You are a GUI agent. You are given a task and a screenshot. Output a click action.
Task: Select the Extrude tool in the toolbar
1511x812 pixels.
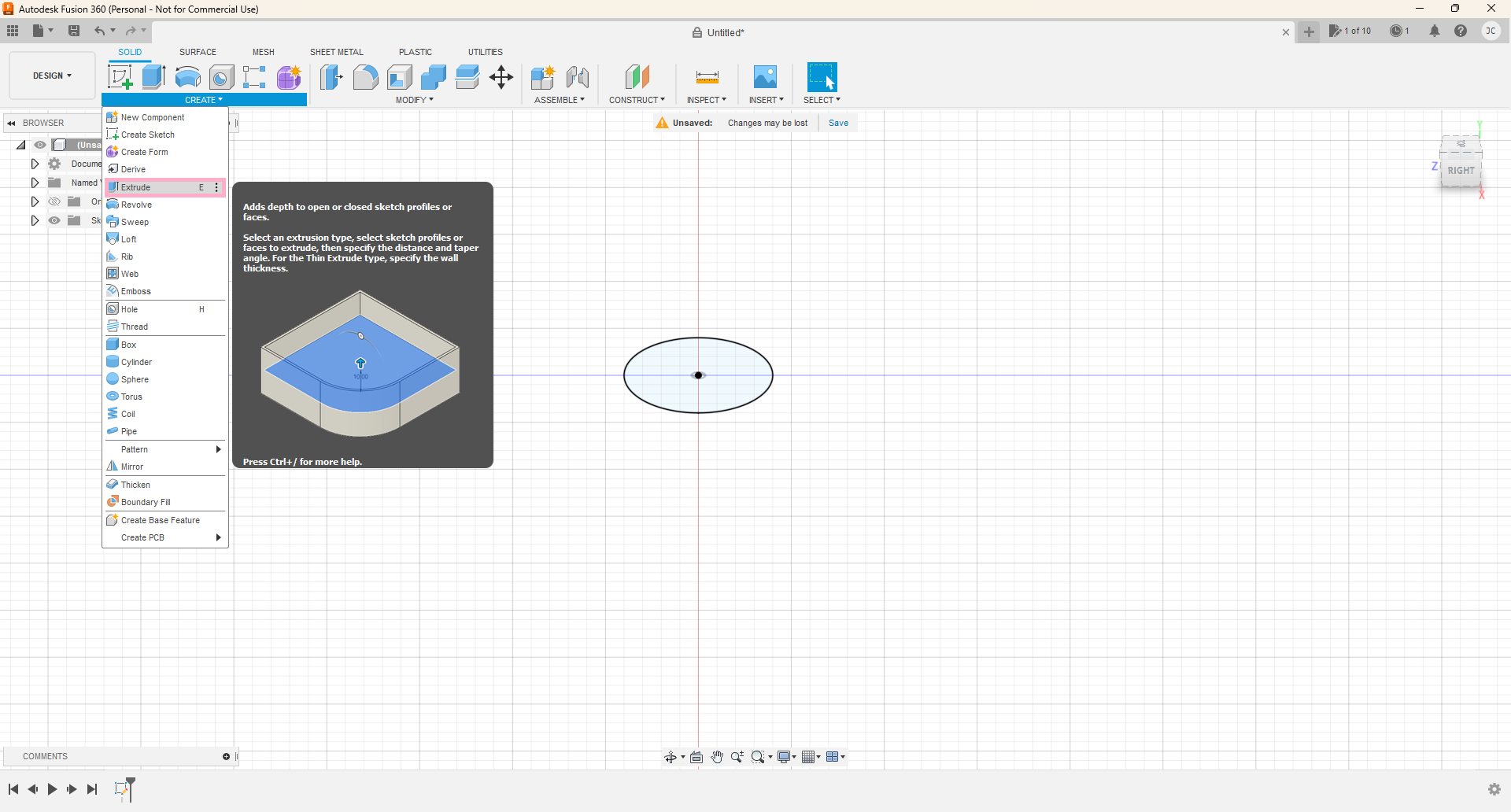pos(153,77)
